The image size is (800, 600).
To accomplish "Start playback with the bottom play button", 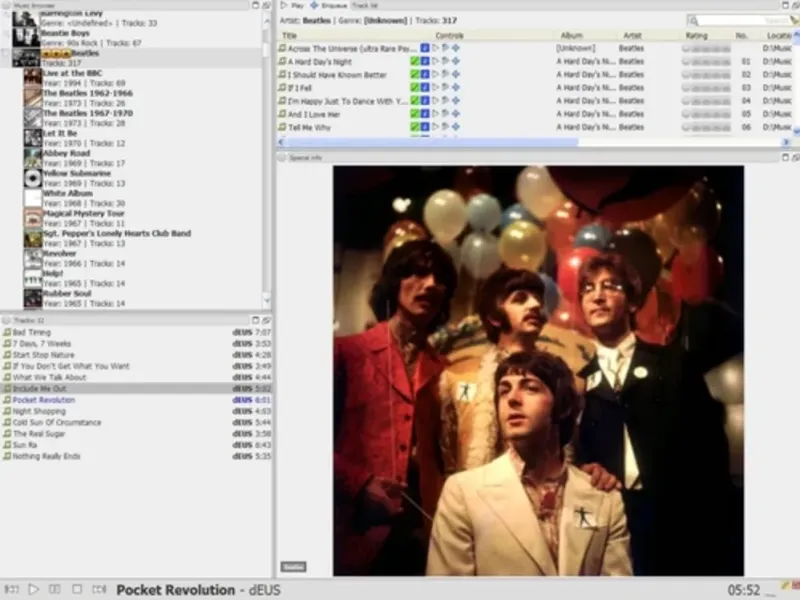I will [34, 589].
